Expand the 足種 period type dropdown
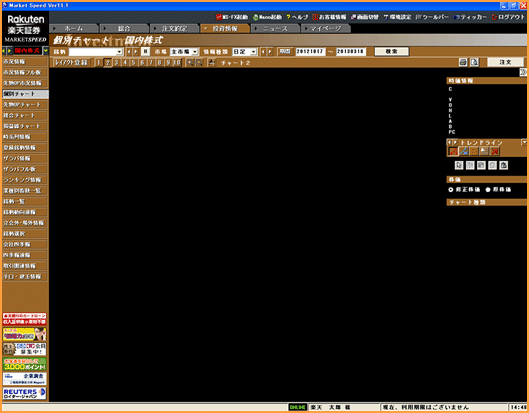The image size is (529, 413). coord(254,52)
